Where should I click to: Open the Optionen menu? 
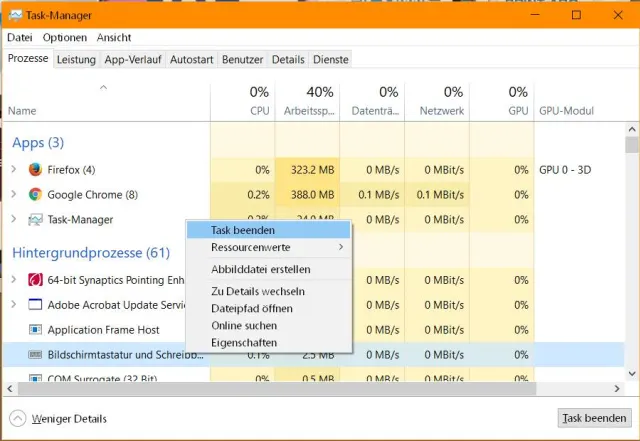coord(65,37)
